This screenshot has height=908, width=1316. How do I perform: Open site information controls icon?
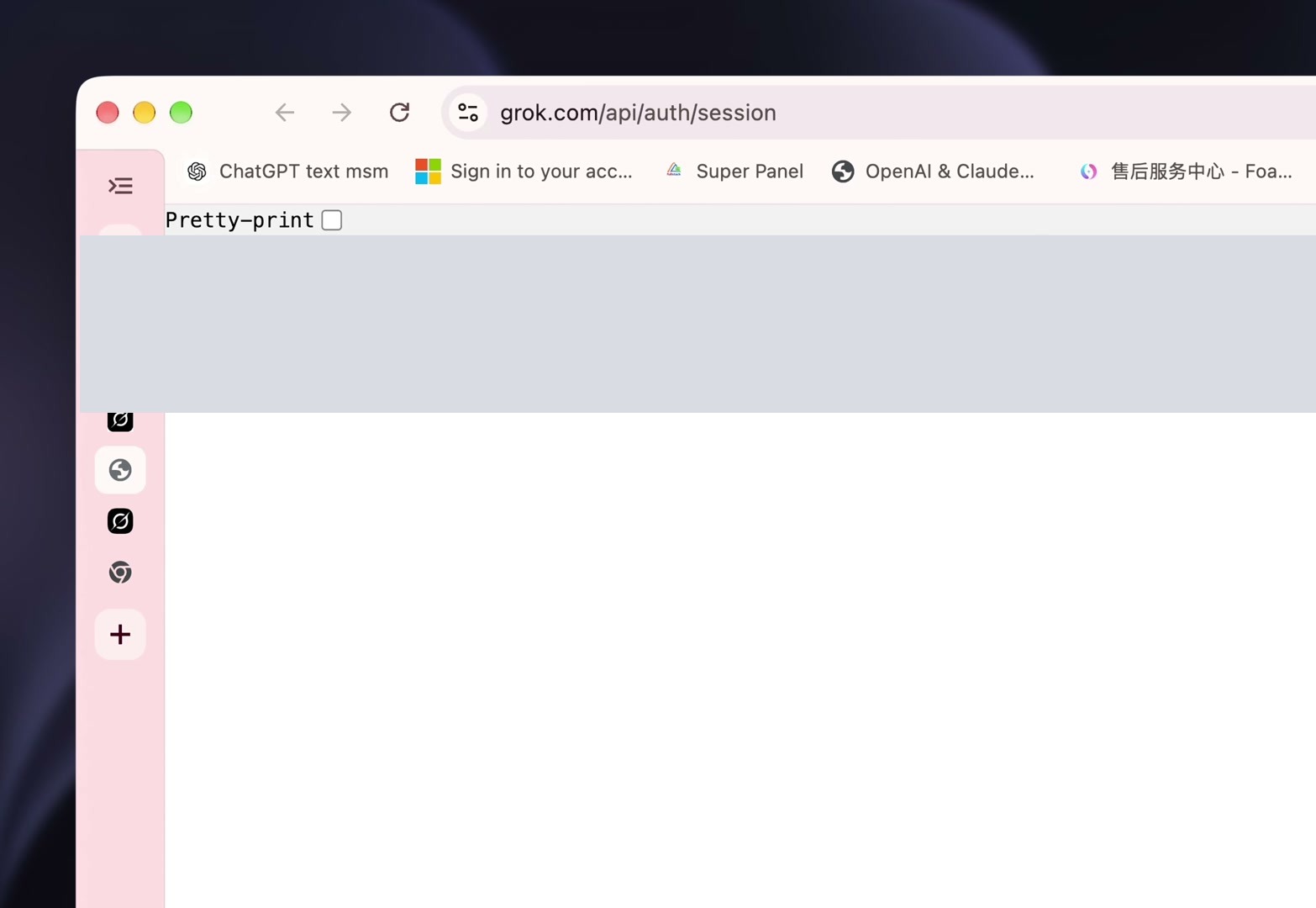pos(468,113)
